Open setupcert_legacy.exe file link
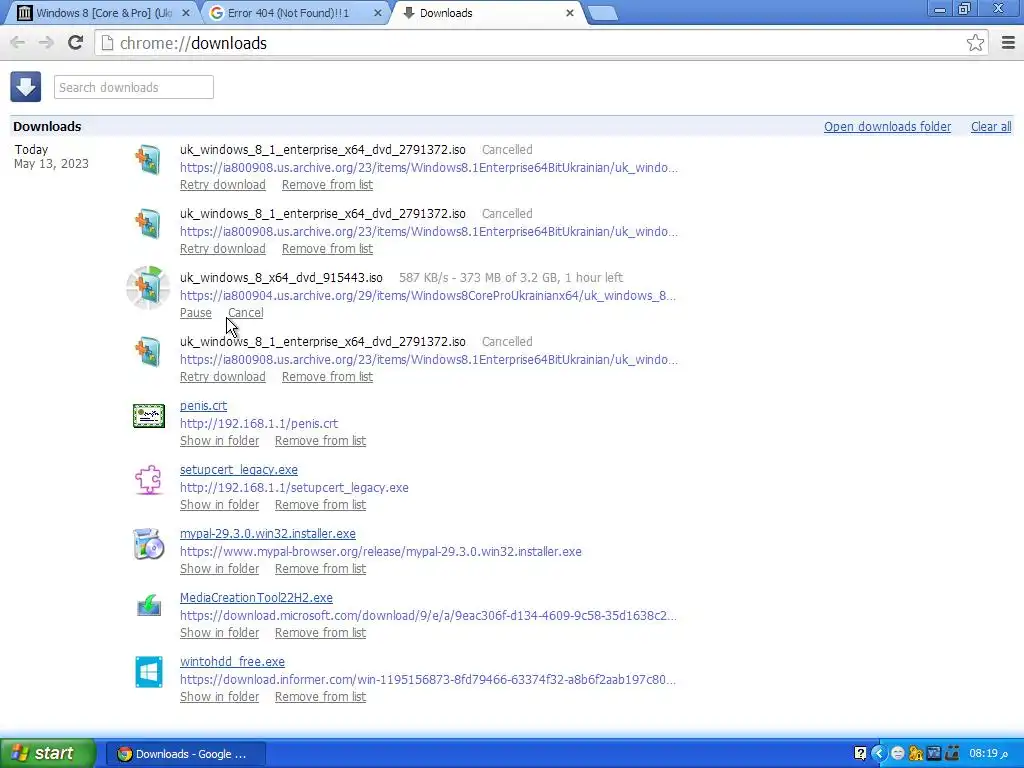Screen dimensions: 1024x768 [x=238, y=470]
